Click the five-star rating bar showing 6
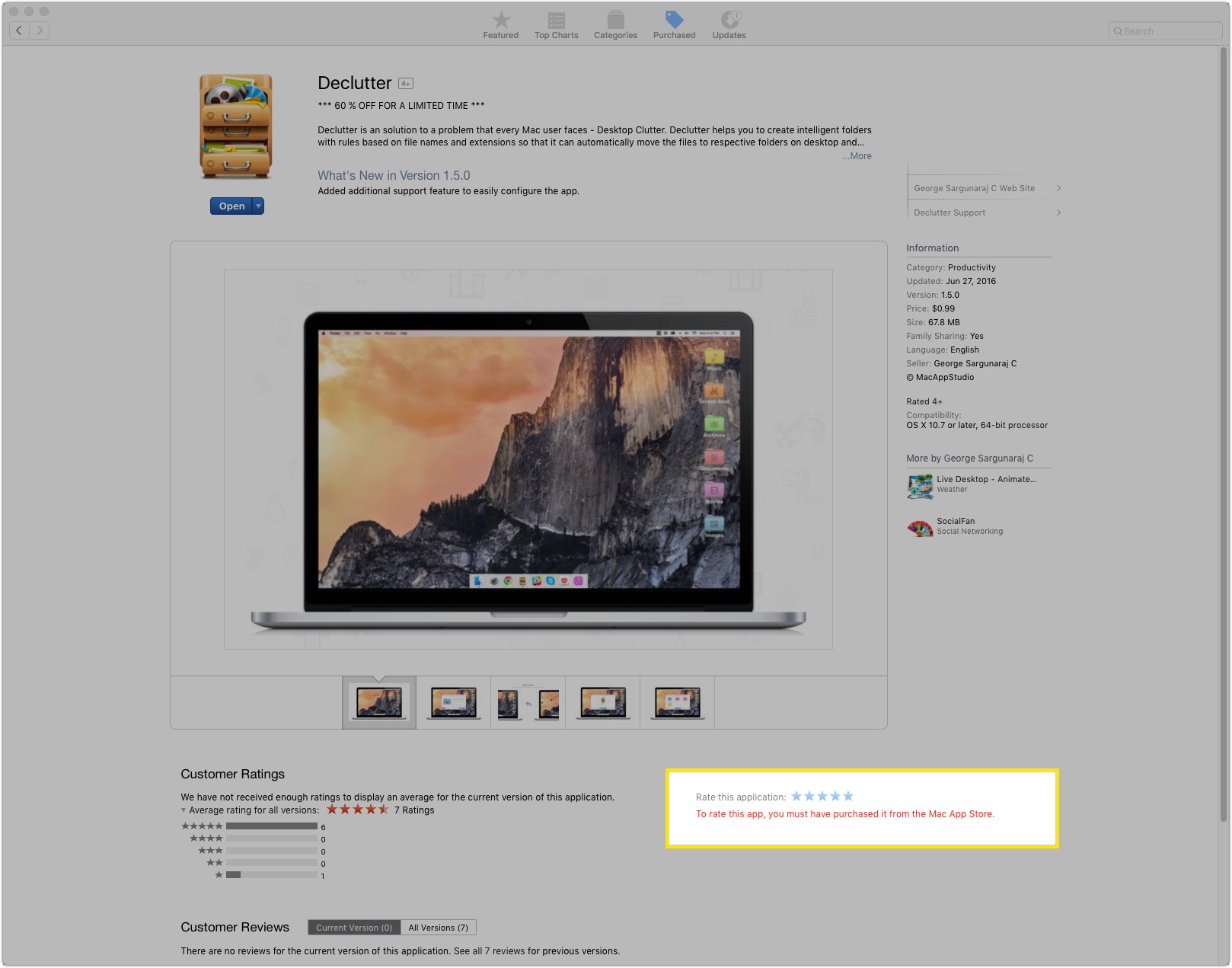Viewport: 1232px width, 968px height. (272, 826)
